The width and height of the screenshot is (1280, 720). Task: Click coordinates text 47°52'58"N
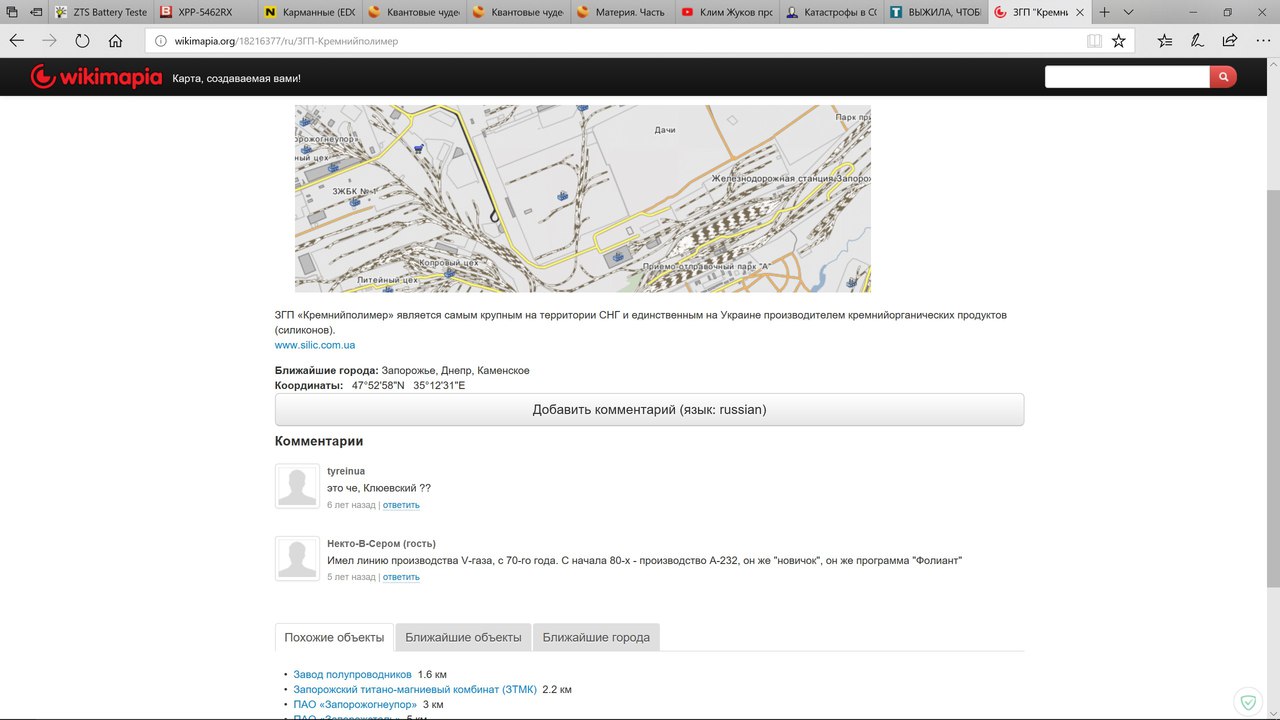pyautogui.click(x=378, y=385)
